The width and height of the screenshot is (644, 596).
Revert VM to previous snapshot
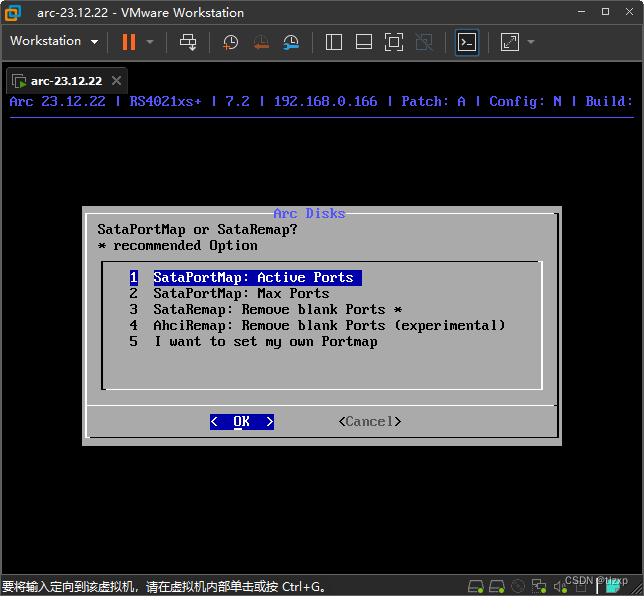tap(261, 42)
